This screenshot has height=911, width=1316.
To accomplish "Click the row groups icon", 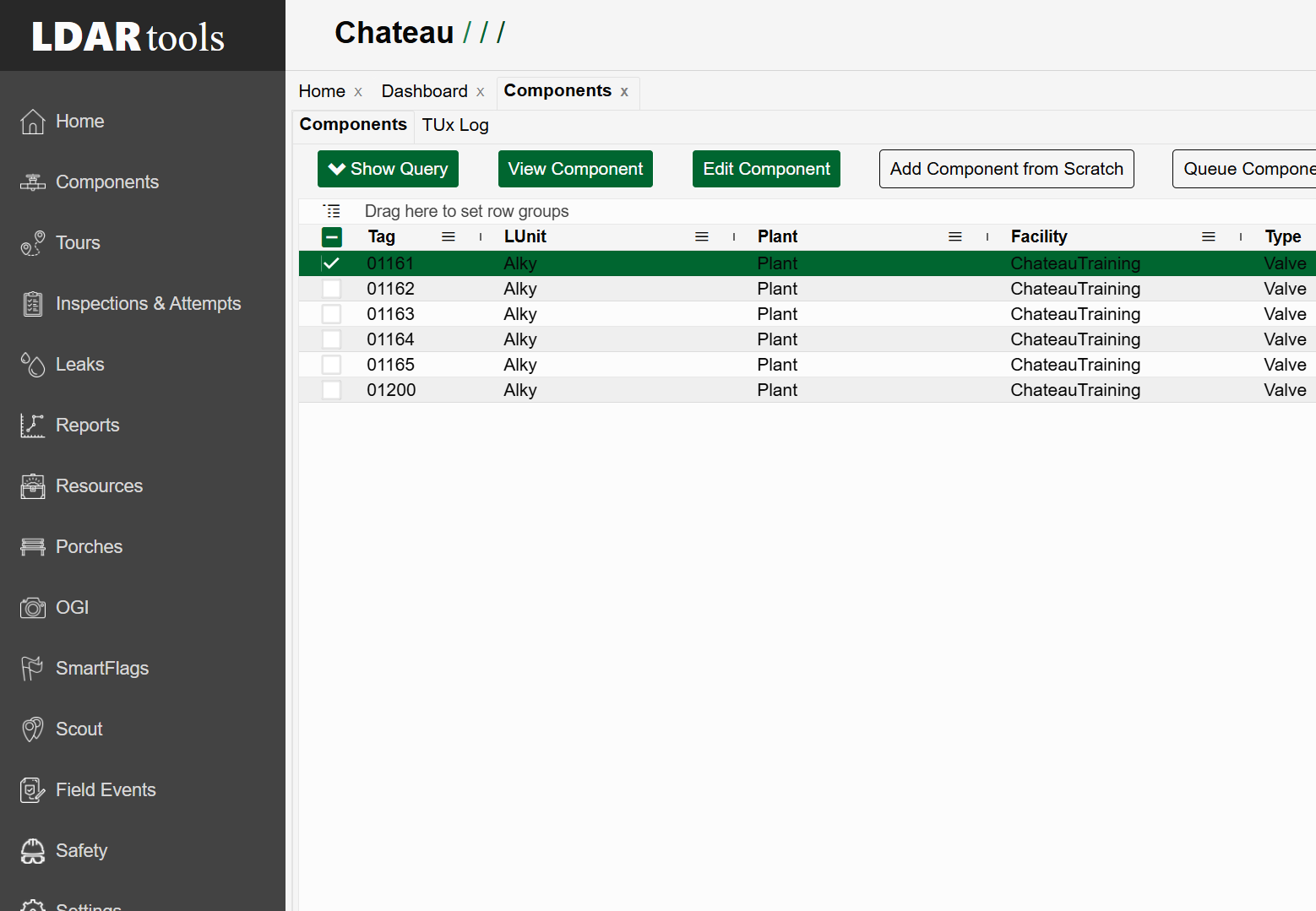I will pos(332,211).
